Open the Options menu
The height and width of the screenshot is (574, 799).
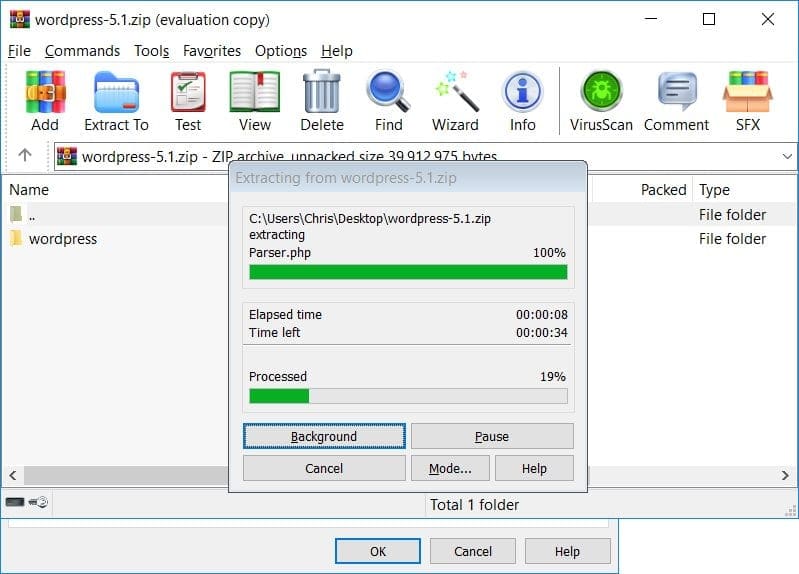[281, 51]
